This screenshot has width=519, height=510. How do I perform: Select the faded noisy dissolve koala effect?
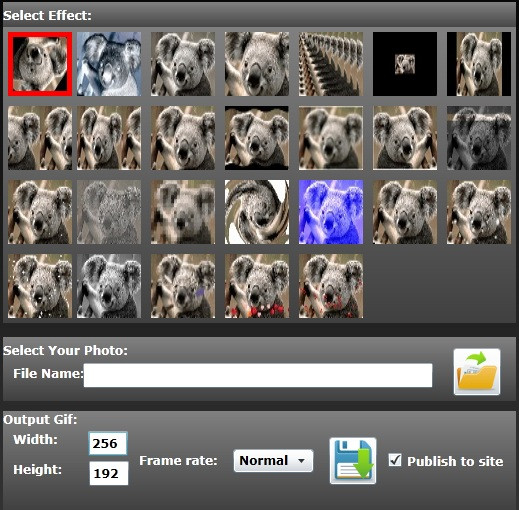pos(109,212)
